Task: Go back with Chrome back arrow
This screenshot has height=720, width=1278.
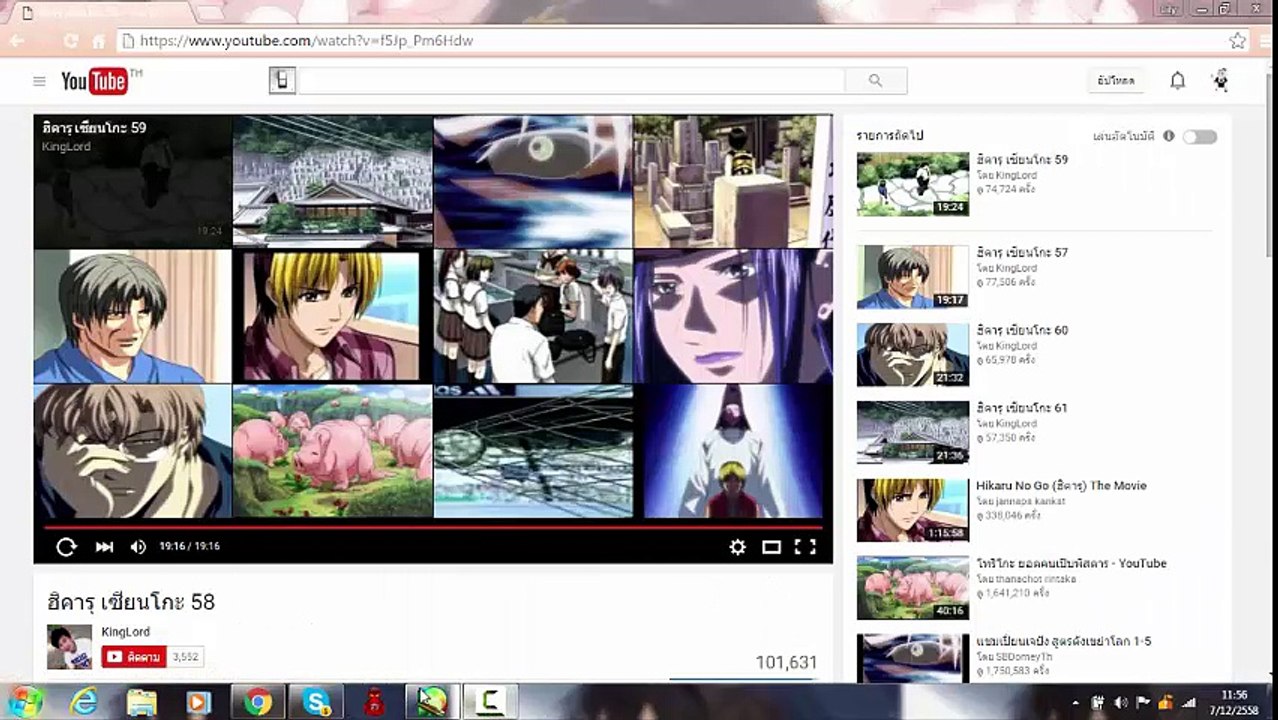Action: click(17, 41)
